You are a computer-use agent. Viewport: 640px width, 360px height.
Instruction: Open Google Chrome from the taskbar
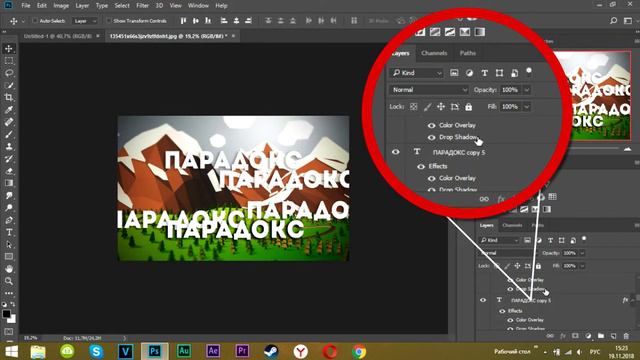[x=359, y=351]
